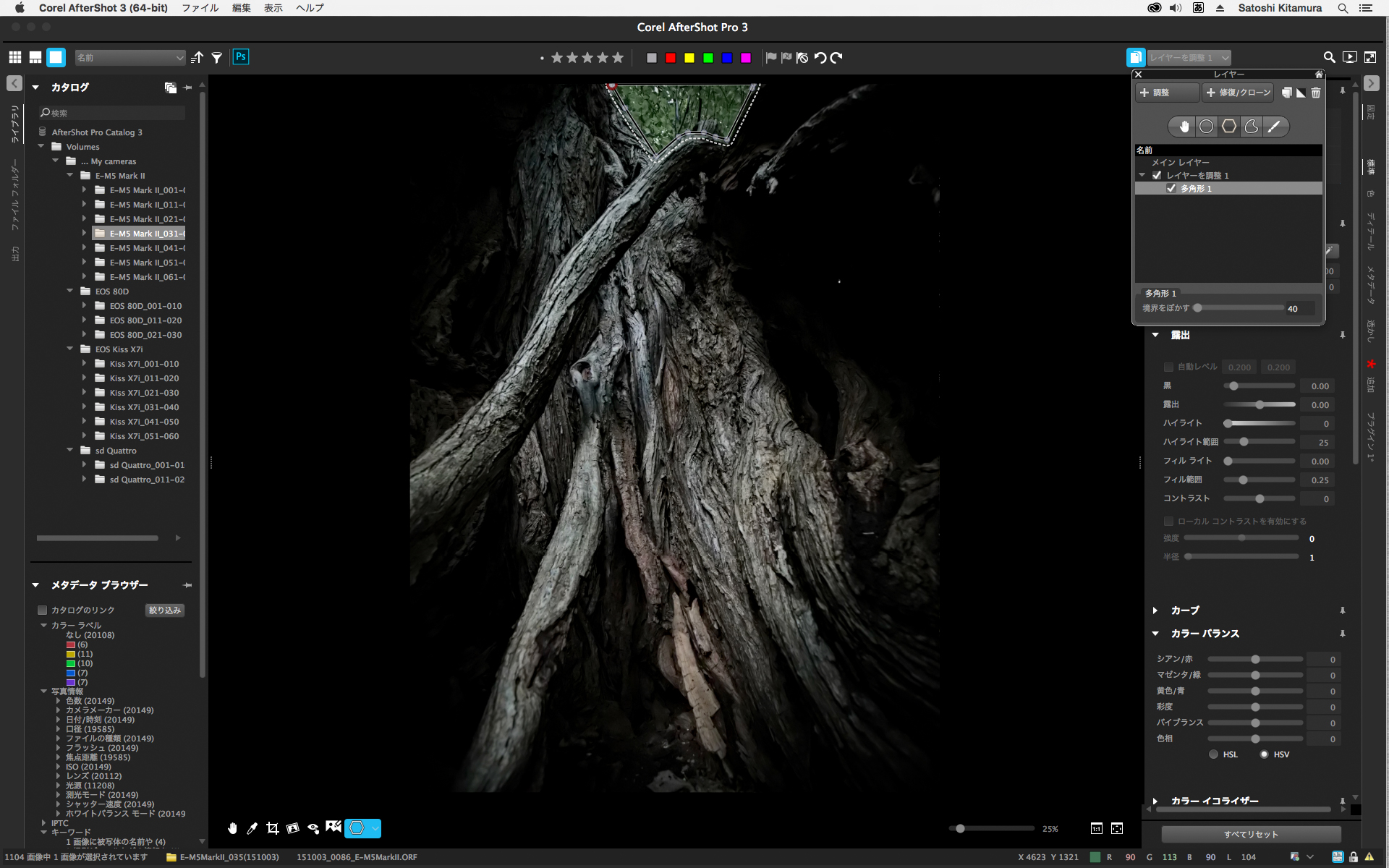This screenshot has width=1389, height=868.
Task: Select the circle region tool in layers panel
Action: (1206, 127)
